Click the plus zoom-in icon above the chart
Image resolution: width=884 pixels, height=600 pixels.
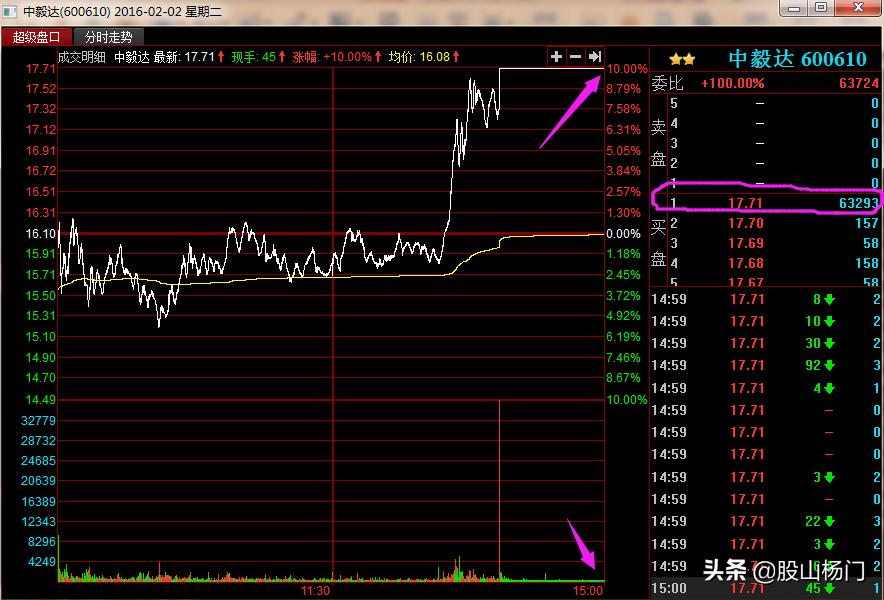[556, 56]
